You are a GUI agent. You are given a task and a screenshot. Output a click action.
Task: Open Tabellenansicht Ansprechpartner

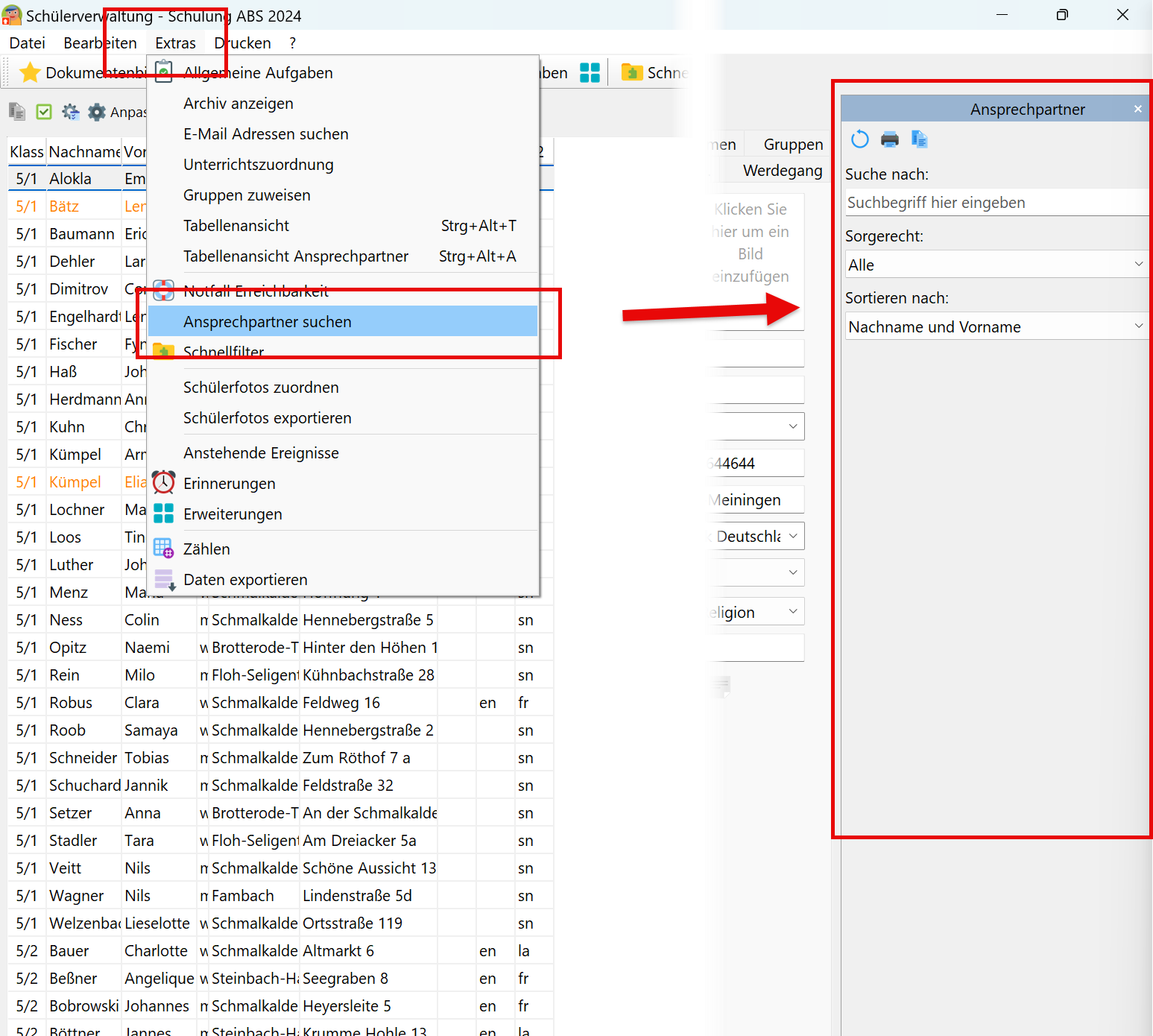pos(343,256)
